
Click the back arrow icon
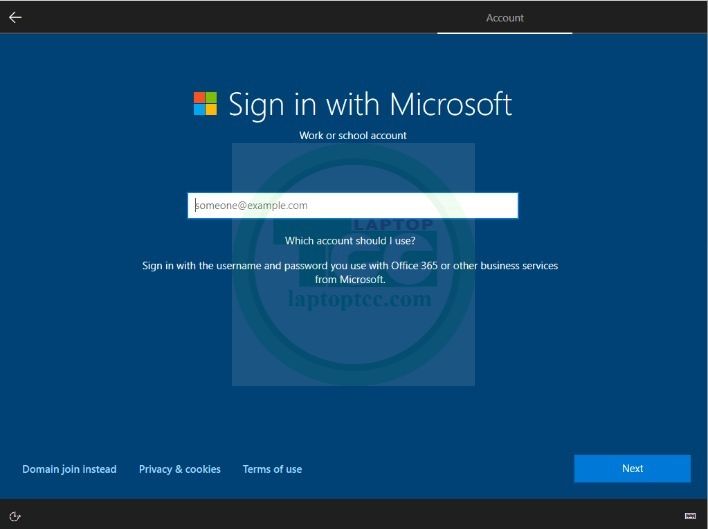[x=15, y=17]
